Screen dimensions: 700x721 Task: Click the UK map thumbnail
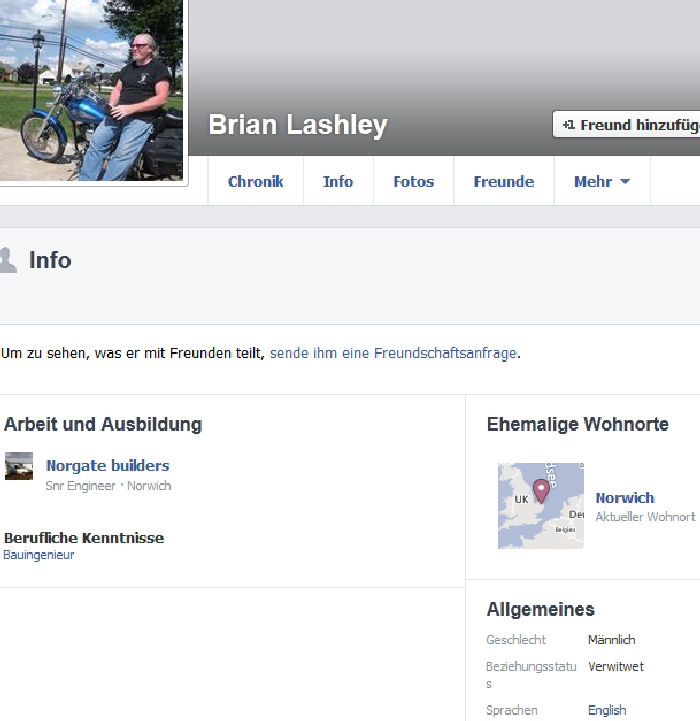coord(541,506)
